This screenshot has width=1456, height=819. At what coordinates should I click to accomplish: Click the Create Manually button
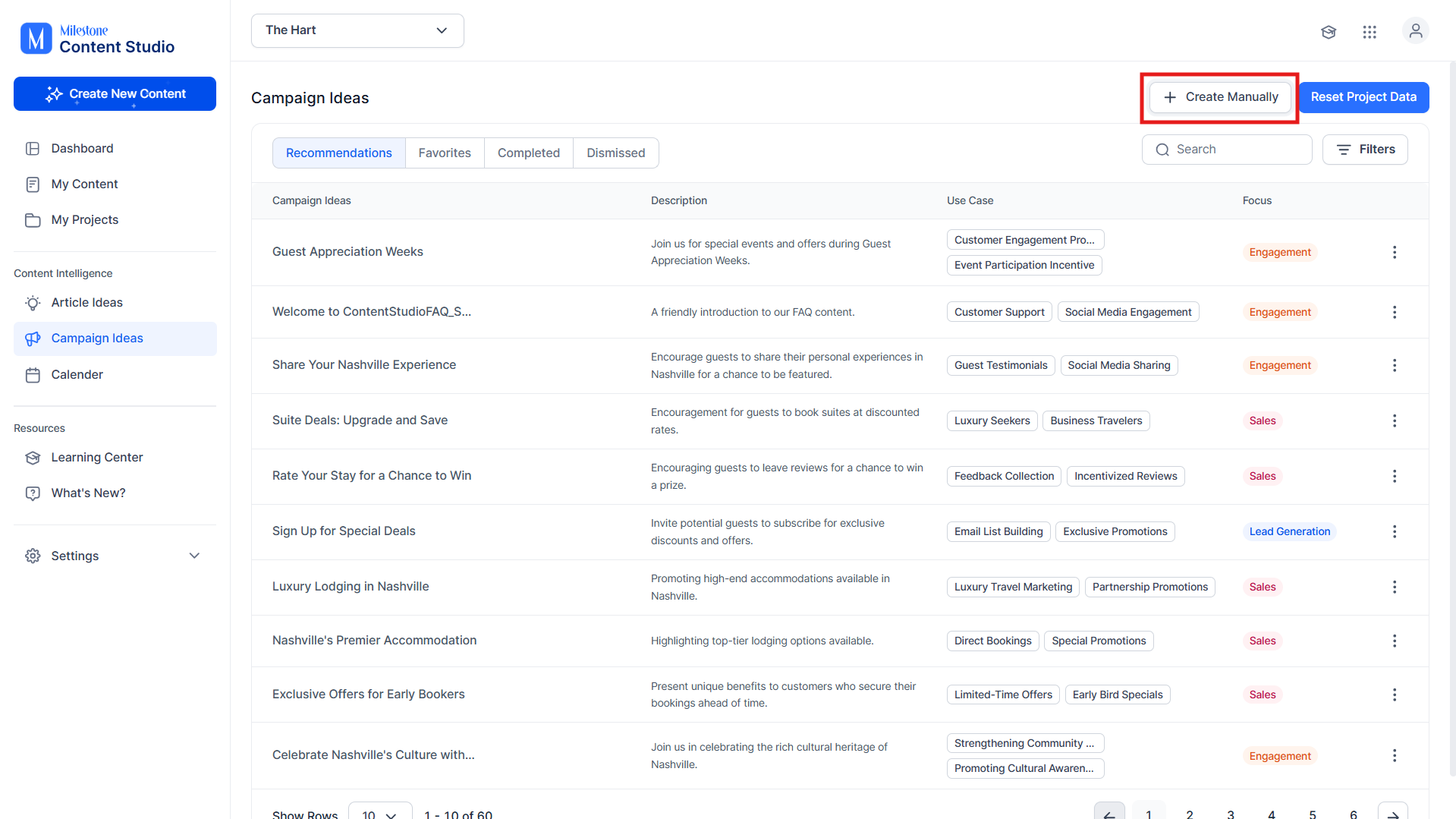coord(1220,97)
